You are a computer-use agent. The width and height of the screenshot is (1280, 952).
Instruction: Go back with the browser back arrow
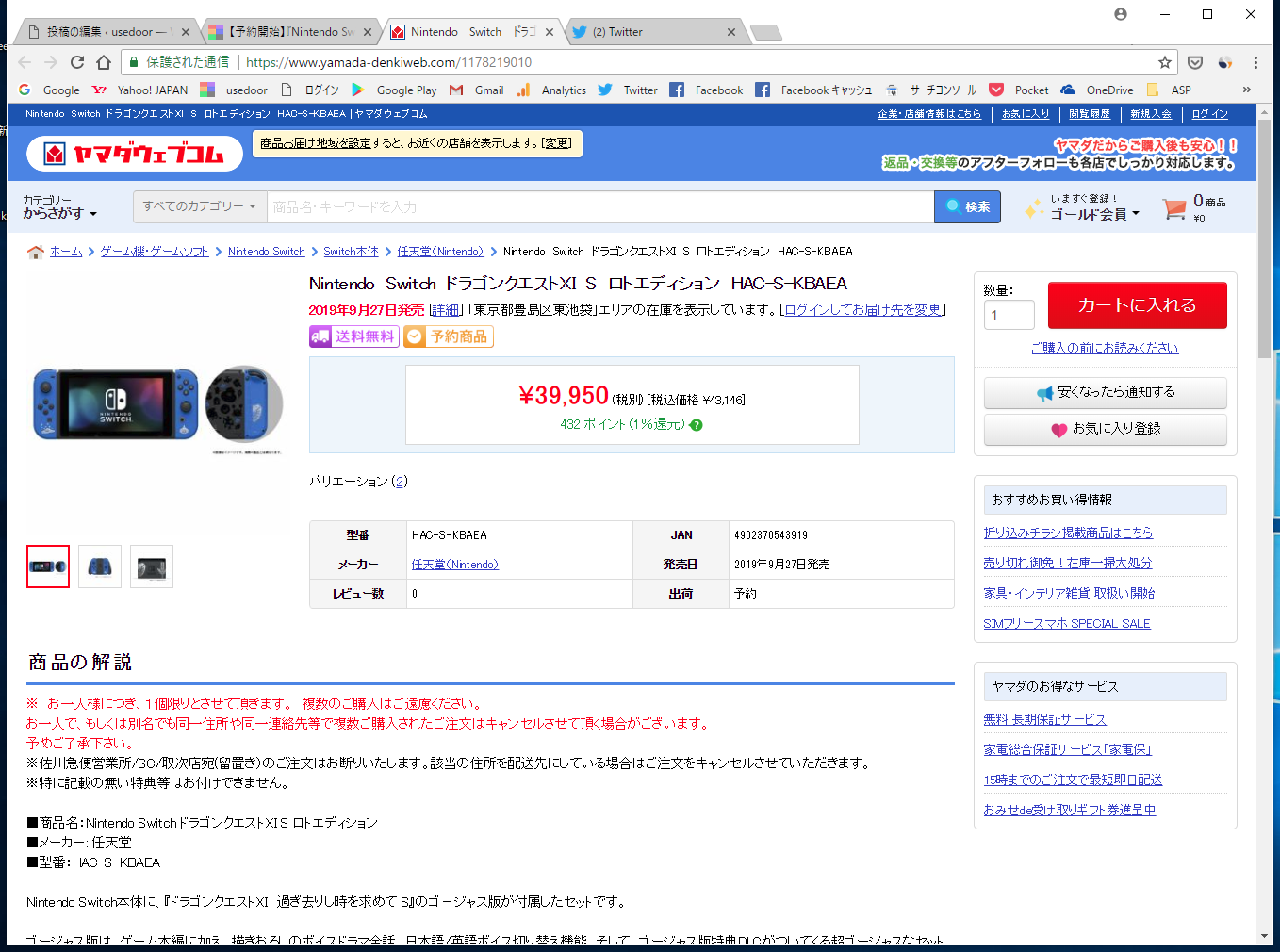[25, 62]
